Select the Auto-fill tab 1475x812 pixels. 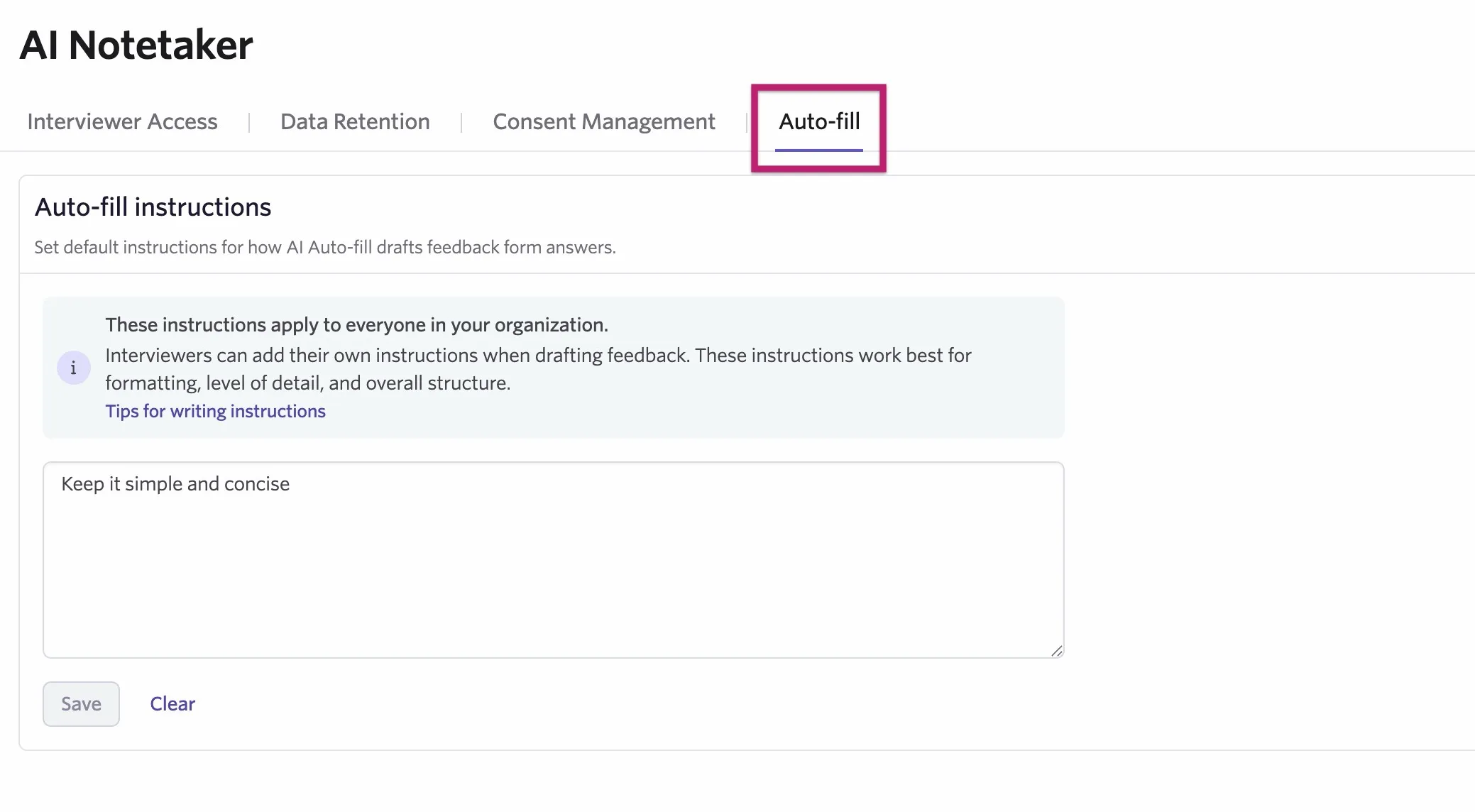click(x=819, y=121)
